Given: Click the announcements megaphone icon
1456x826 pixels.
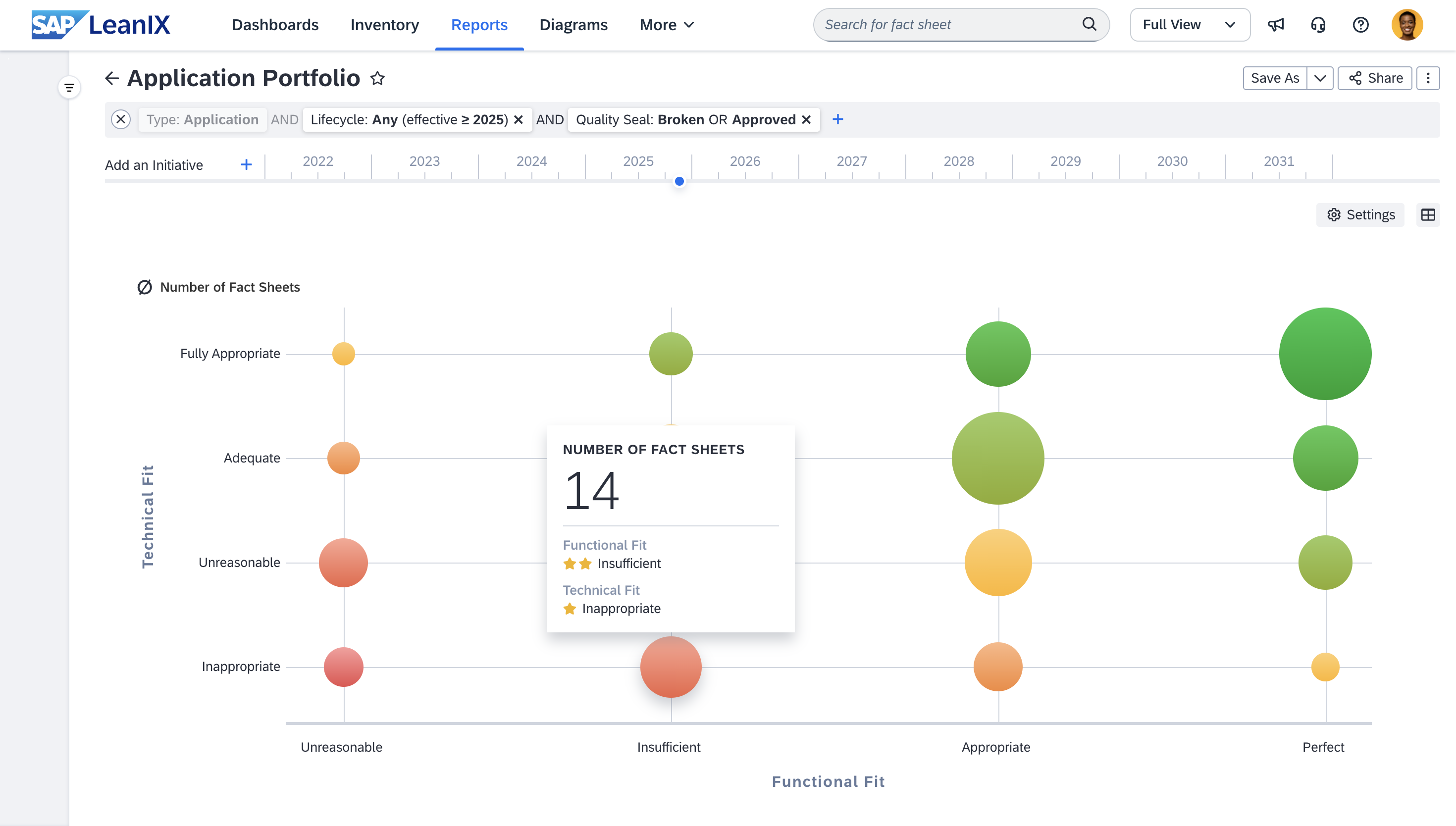Looking at the screenshot, I should tap(1276, 25).
